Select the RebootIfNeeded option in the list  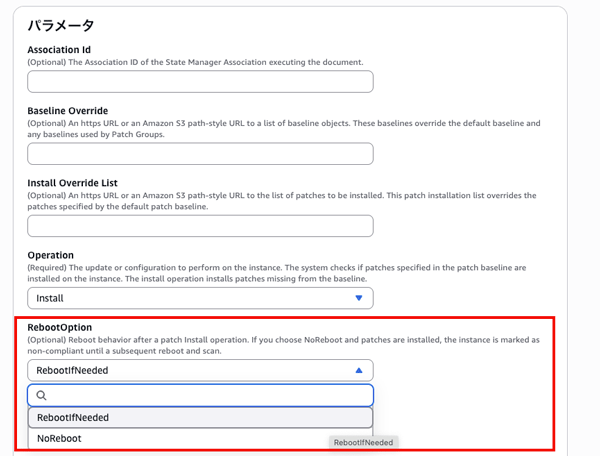click(x=200, y=417)
